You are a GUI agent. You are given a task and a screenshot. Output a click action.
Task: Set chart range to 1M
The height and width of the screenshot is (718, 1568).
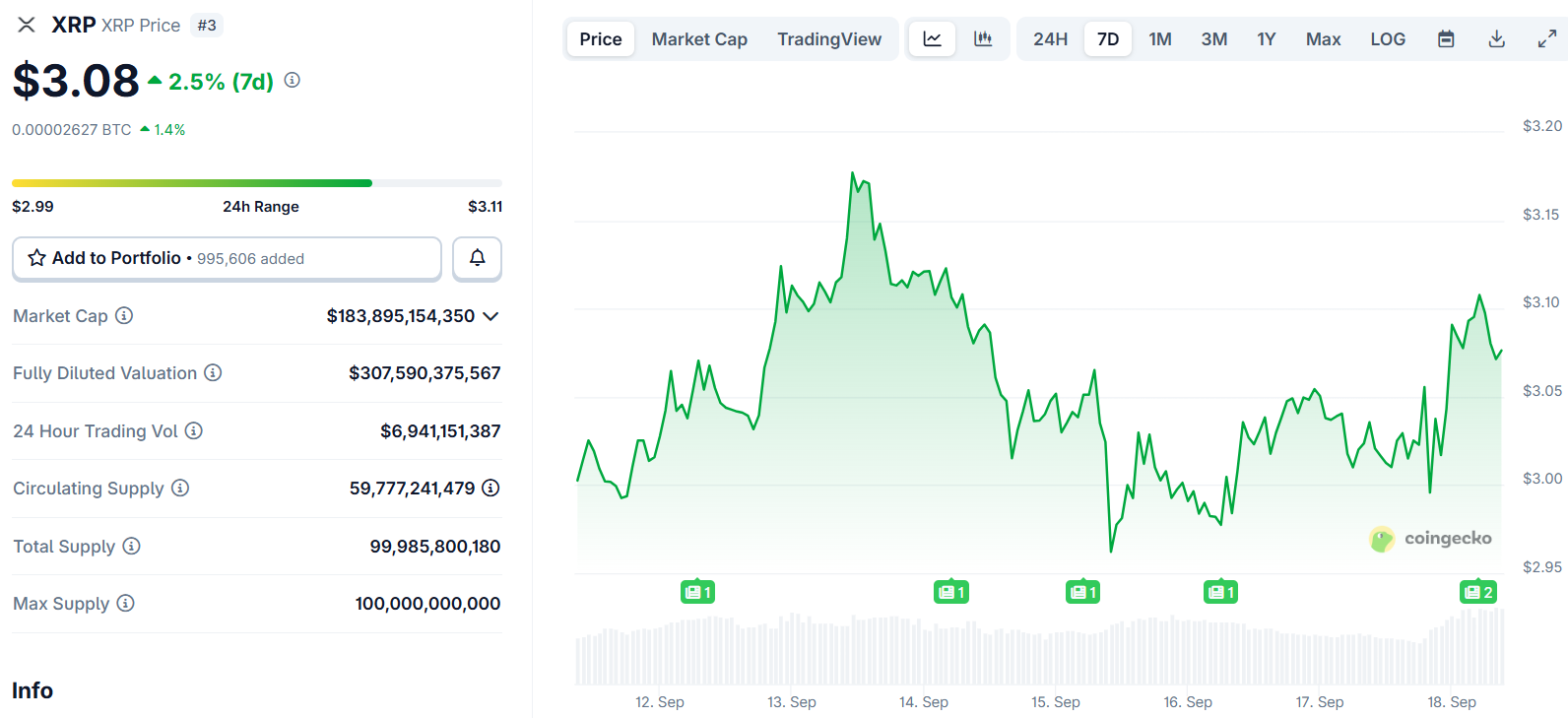pyautogui.click(x=1160, y=39)
